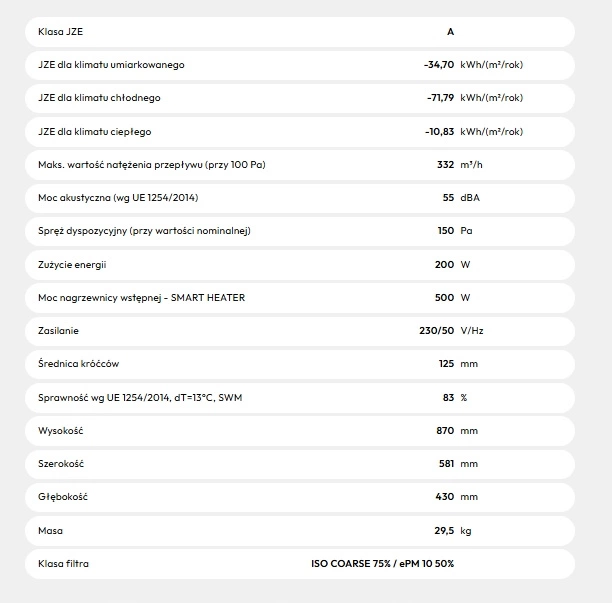Click 'Moc nagrzewnicy wstępnej - SMART HEATER' label
This screenshot has height=603, width=612.
[x=141, y=297]
